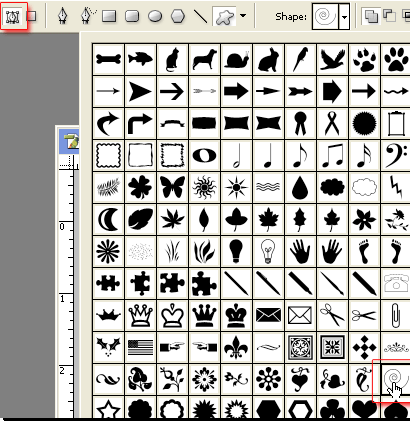Select the Polygon tool

tap(178, 16)
